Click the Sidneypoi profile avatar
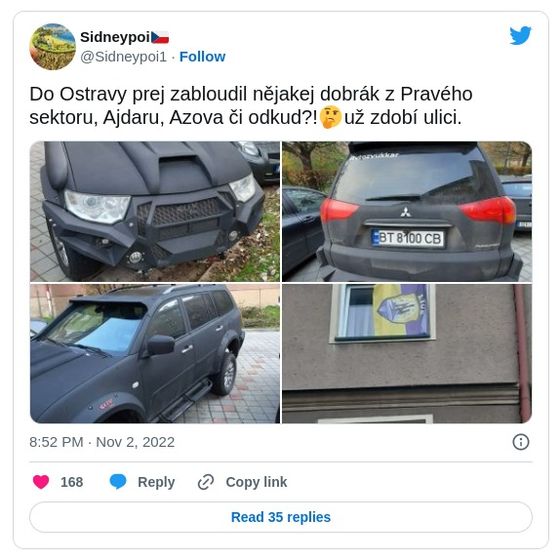 pyautogui.click(x=52, y=46)
